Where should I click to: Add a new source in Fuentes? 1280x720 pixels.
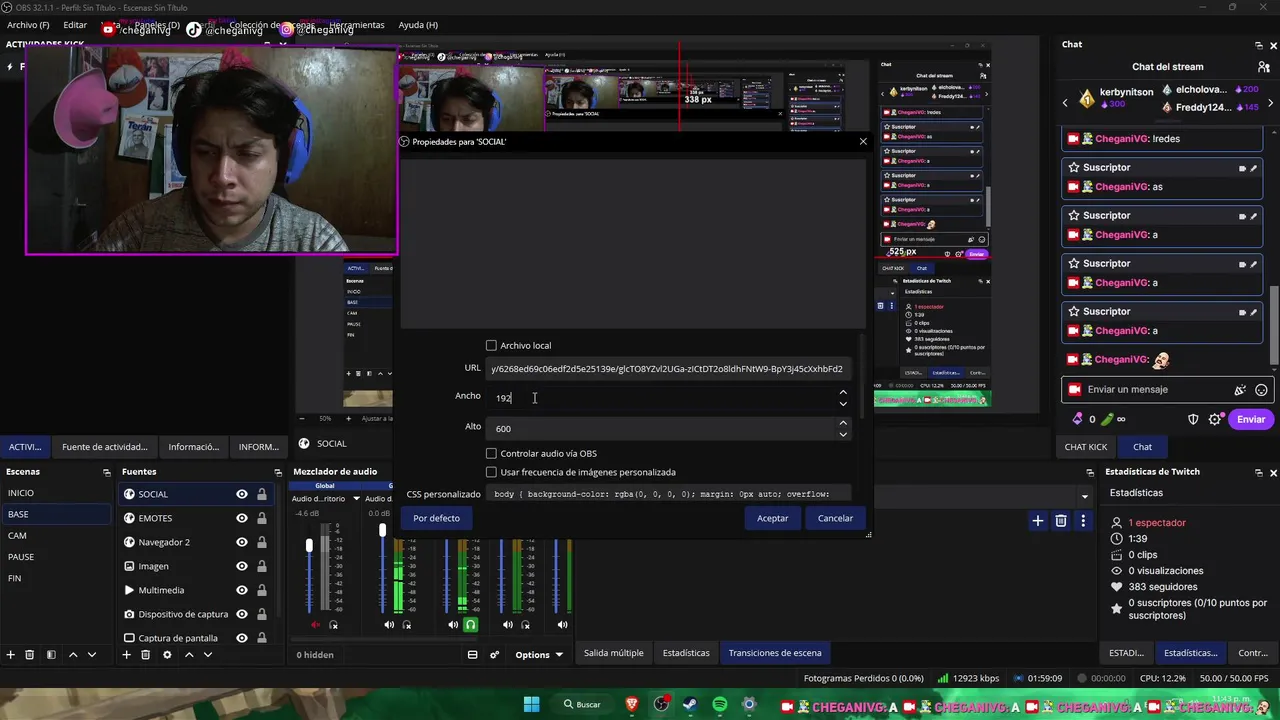pos(126,655)
